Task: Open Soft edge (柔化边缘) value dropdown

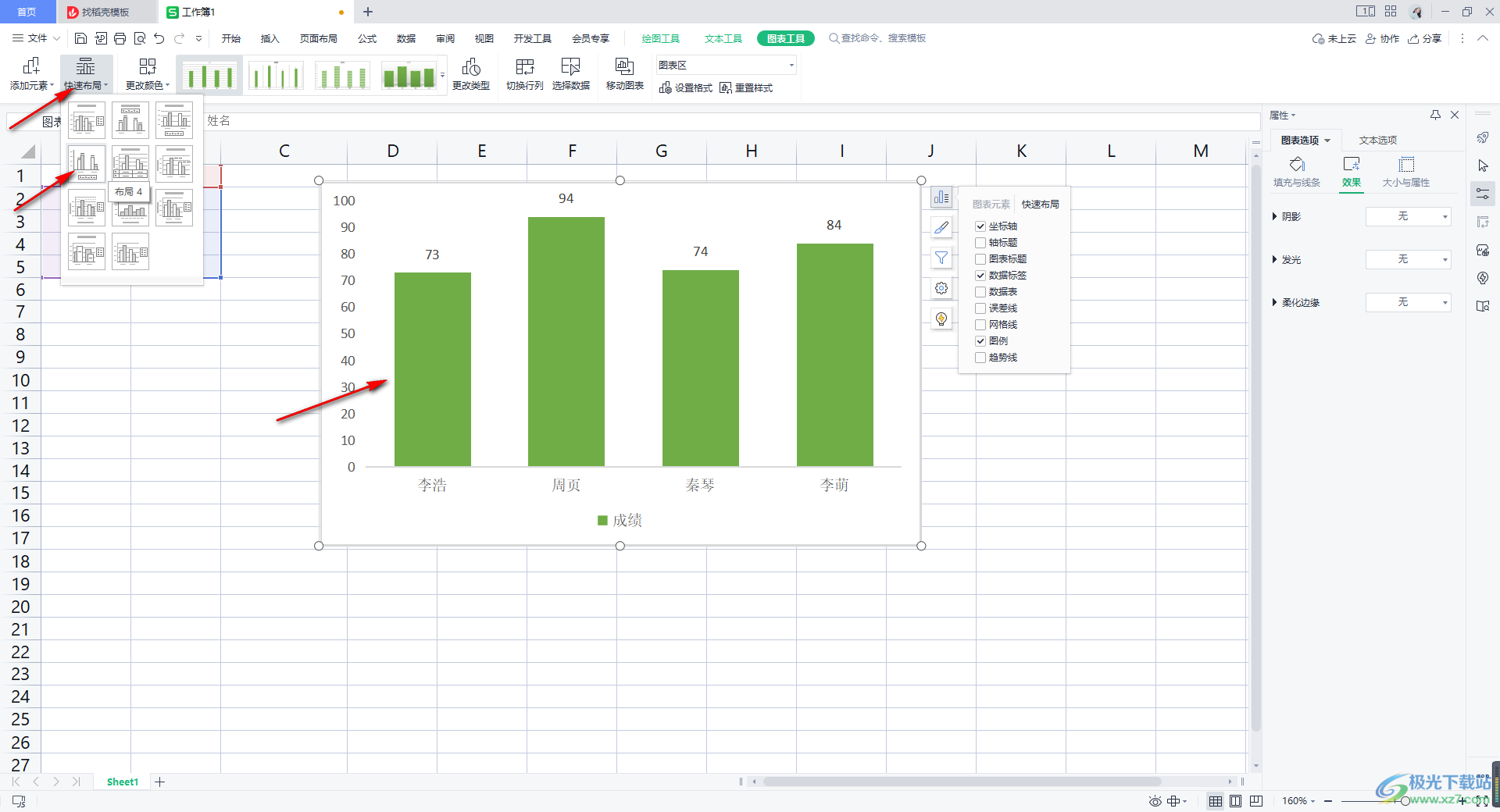Action: (1408, 302)
